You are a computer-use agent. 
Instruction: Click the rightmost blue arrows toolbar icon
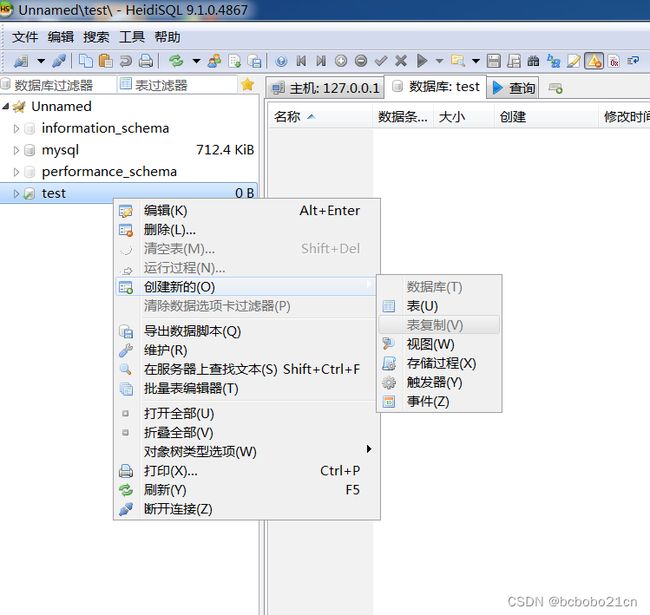click(633, 61)
